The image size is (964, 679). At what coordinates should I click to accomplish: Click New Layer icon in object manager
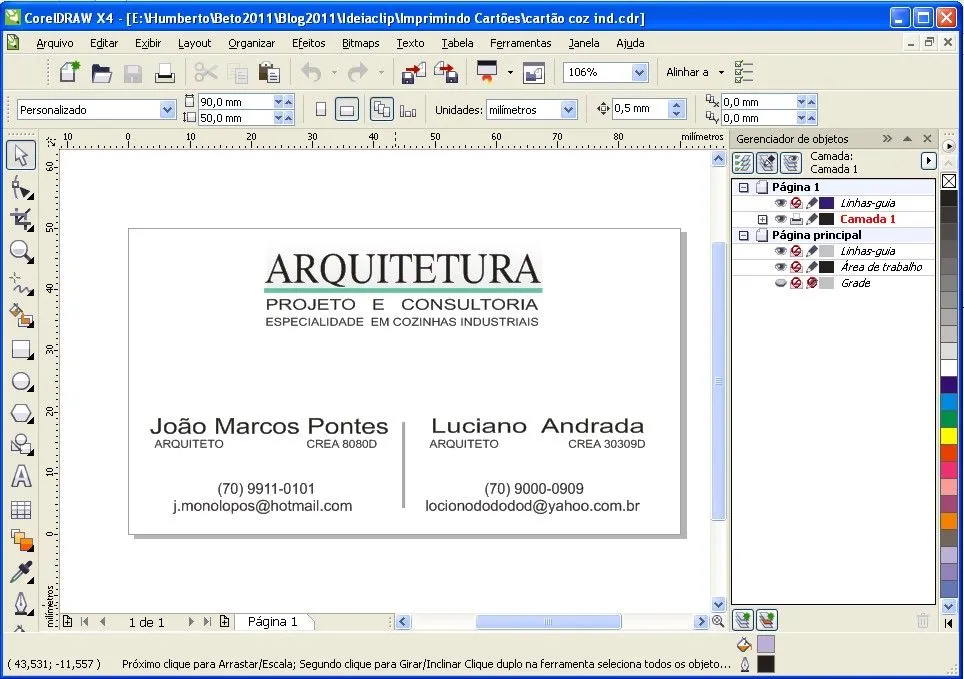point(743,620)
